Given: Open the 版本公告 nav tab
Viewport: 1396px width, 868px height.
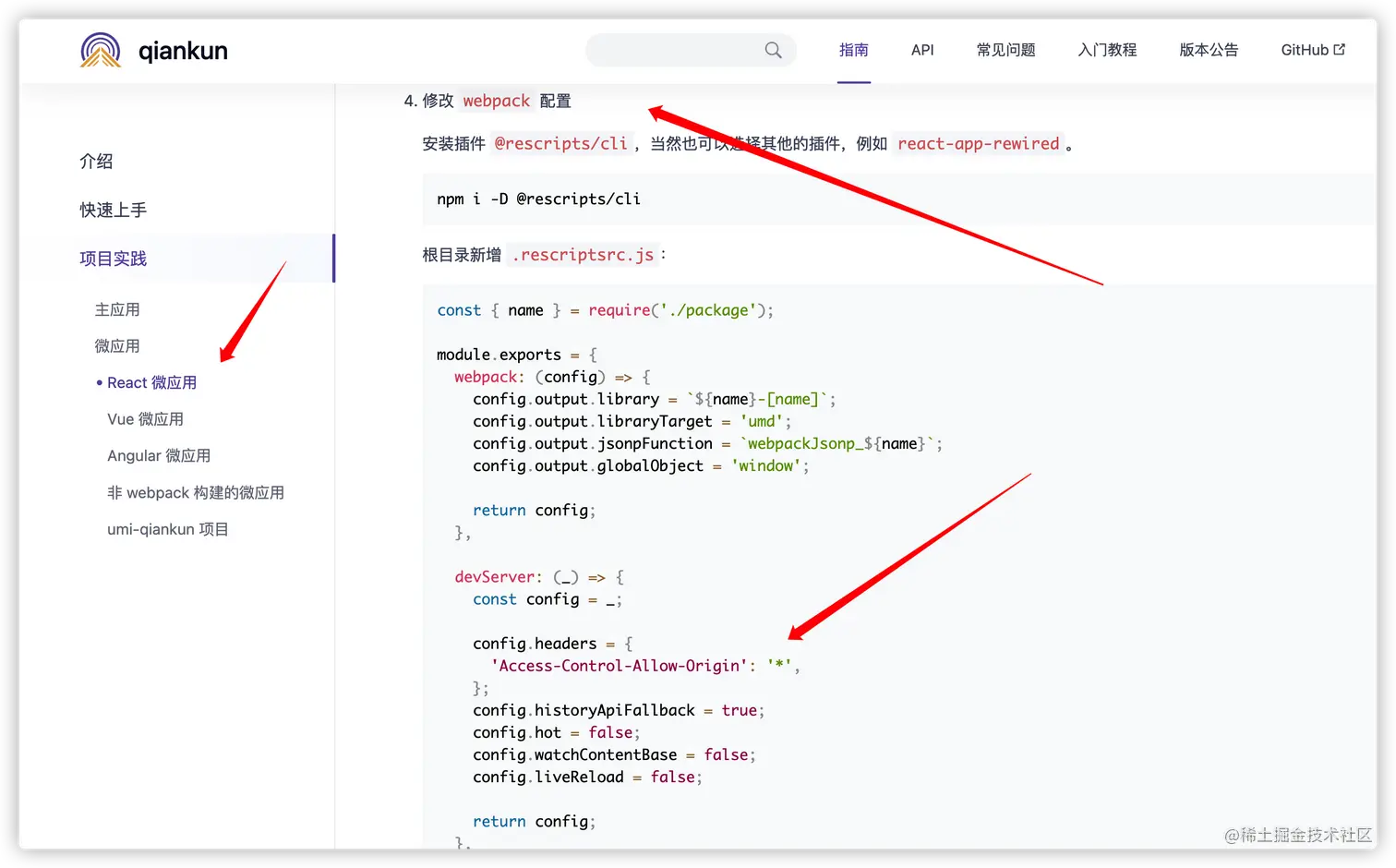Looking at the screenshot, I should click(x=1209, y=50).
